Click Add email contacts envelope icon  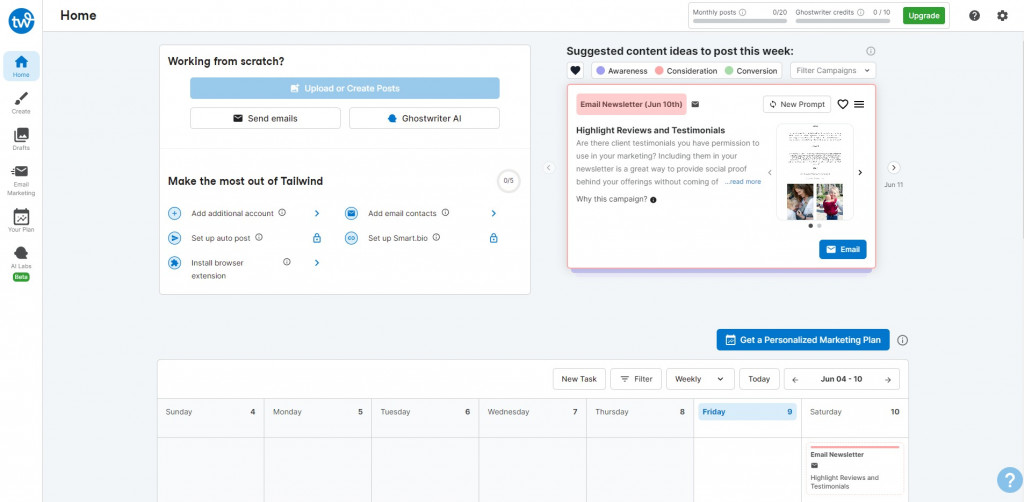[x=351, y=213]
